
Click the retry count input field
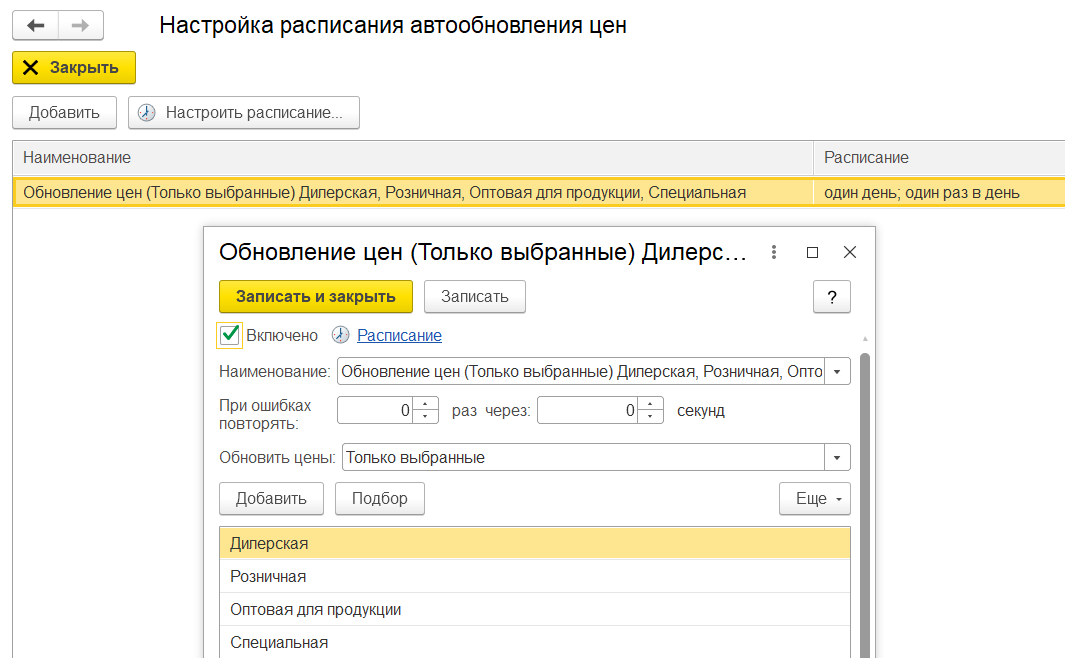click(x=376, y=410)
